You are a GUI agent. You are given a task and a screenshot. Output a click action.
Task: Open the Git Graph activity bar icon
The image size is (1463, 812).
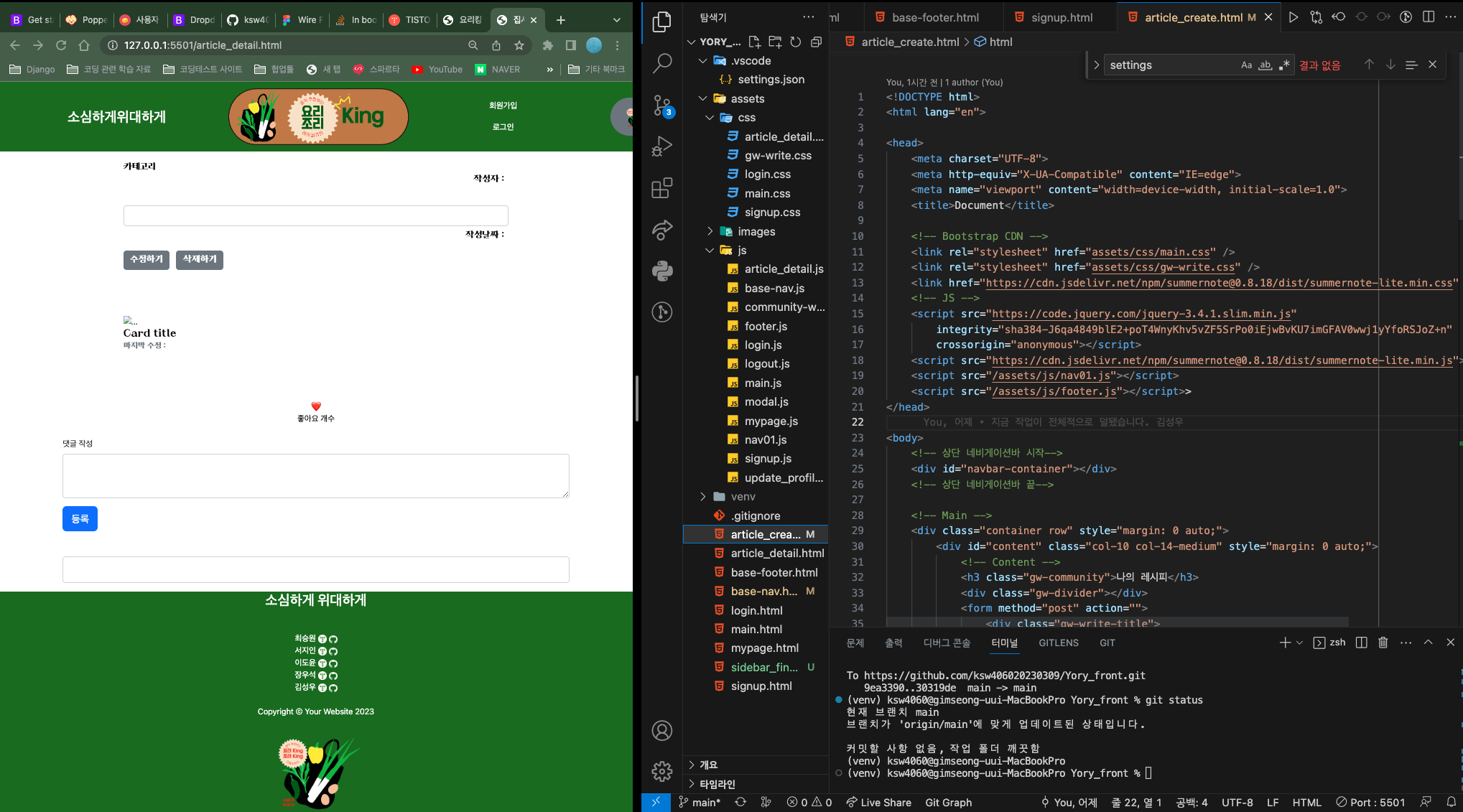point(661,312)
